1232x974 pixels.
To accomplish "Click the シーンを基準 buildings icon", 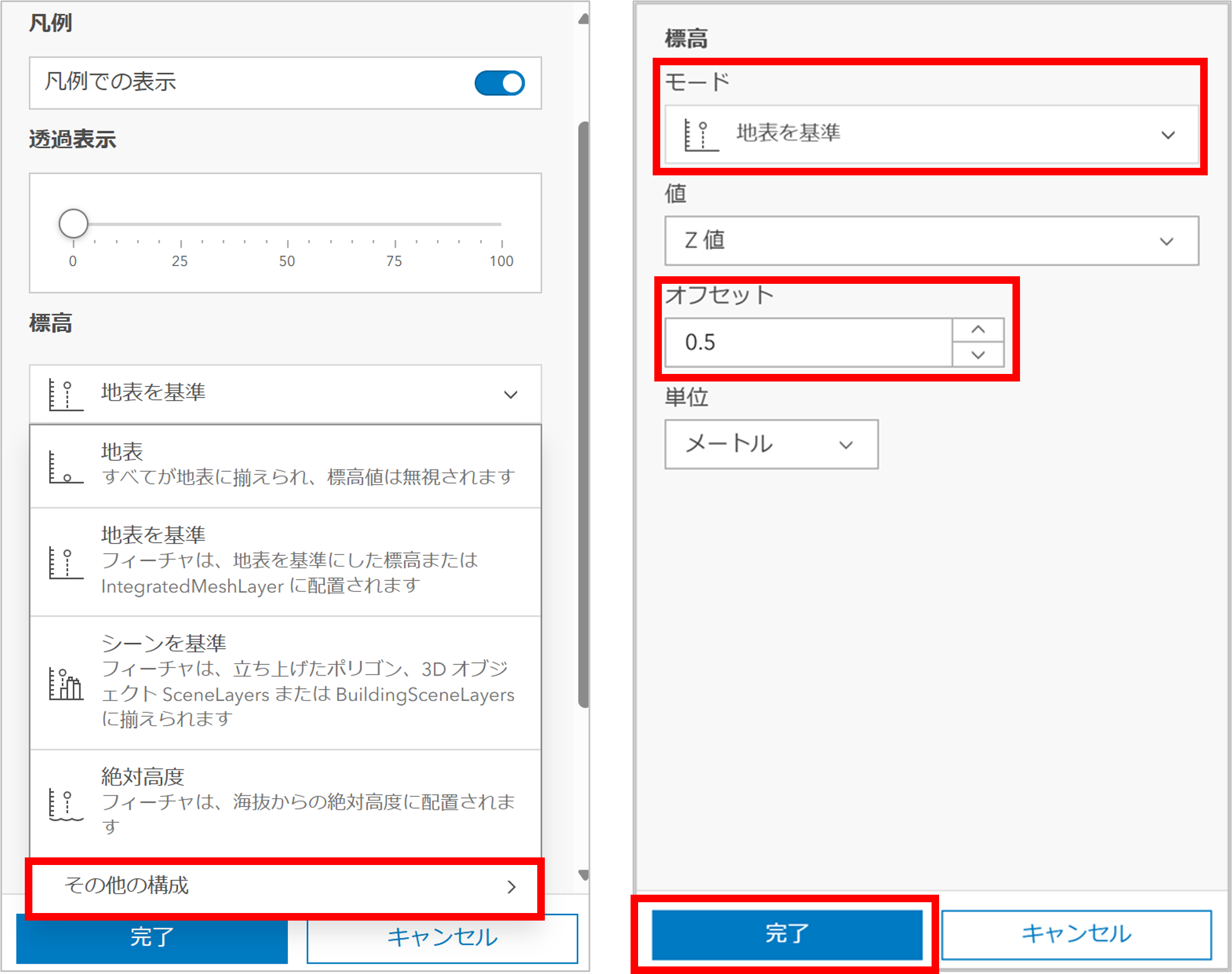I will [x=66, y=684].
